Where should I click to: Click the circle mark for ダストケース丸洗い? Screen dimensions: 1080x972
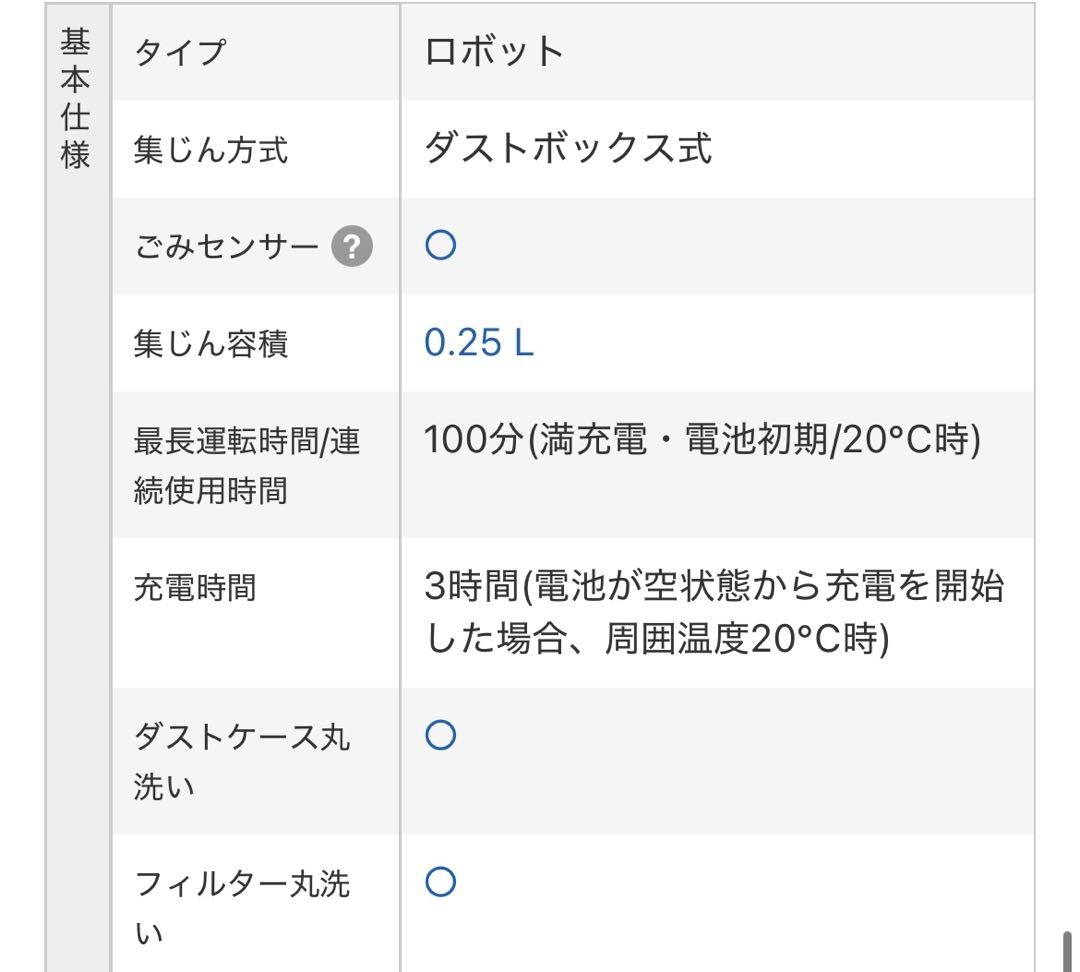coord(440,736)
